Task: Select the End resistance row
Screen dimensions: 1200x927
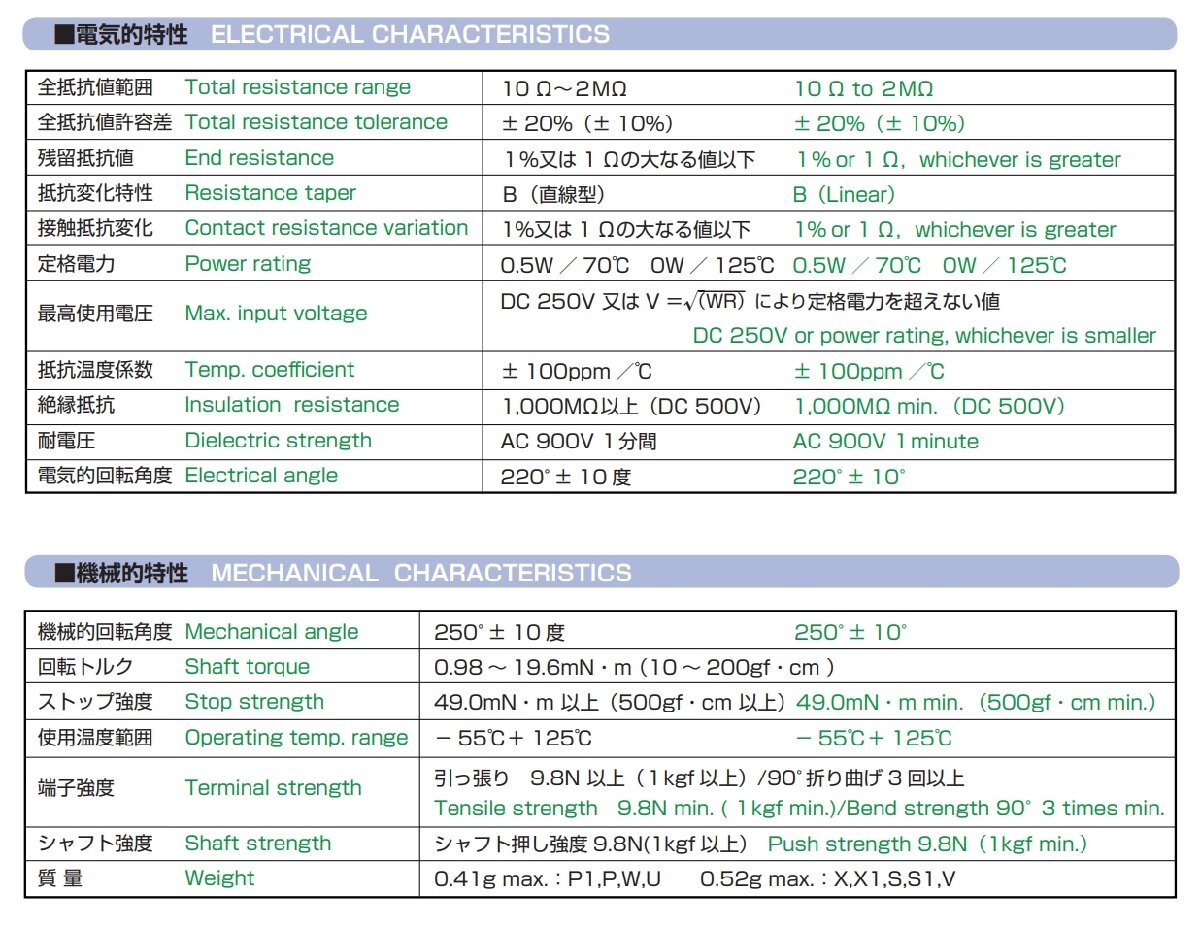Action: click(259, 157)
